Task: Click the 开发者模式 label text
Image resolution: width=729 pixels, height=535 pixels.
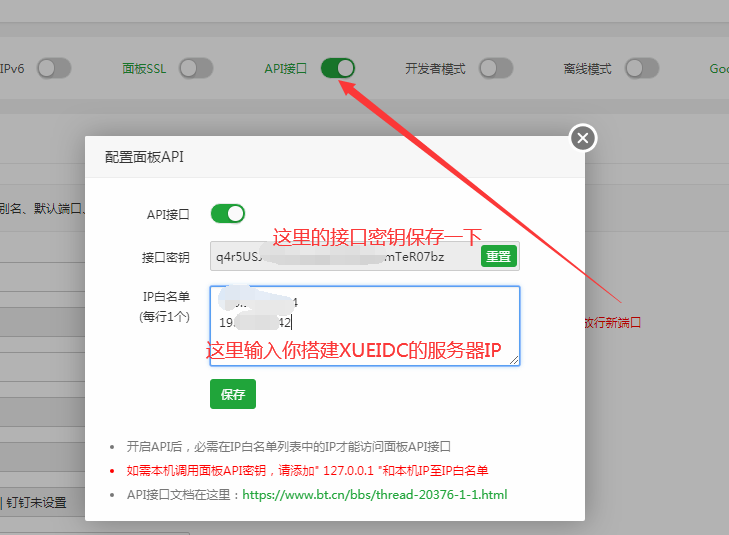Action: (435, 69)
